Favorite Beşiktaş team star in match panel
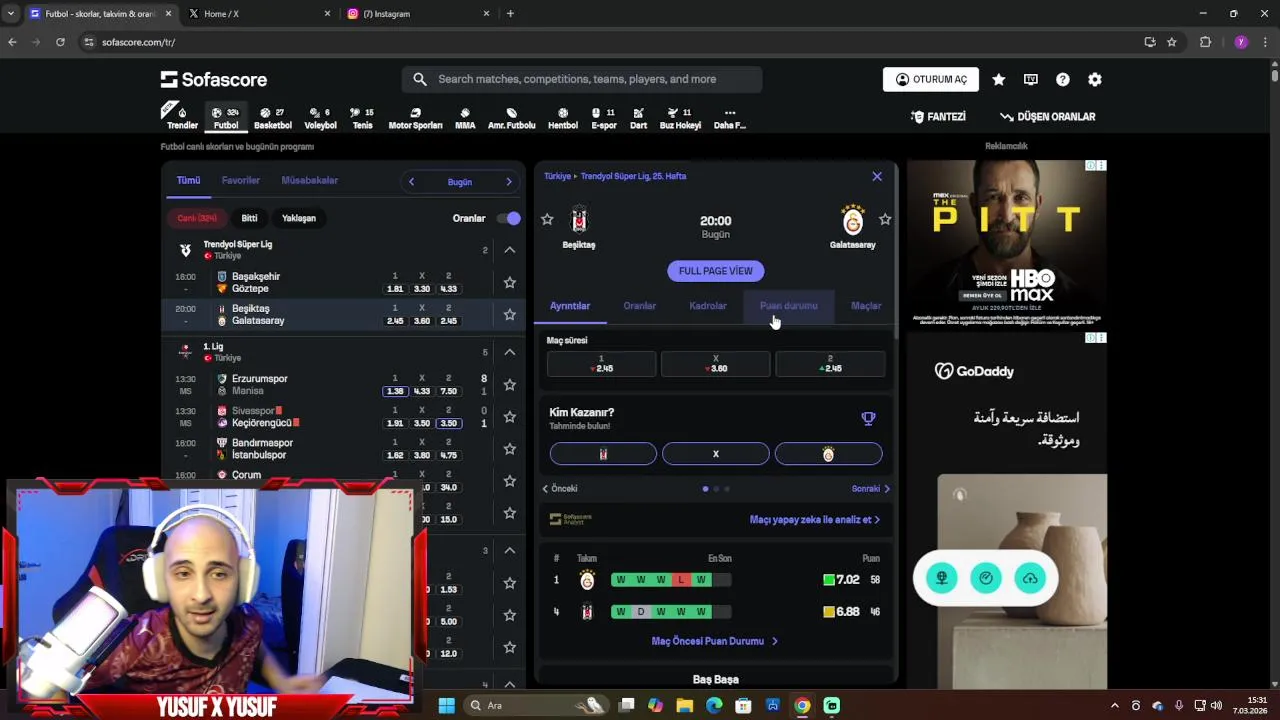Screen dimensions: 1280x720 tap(547, 219)
